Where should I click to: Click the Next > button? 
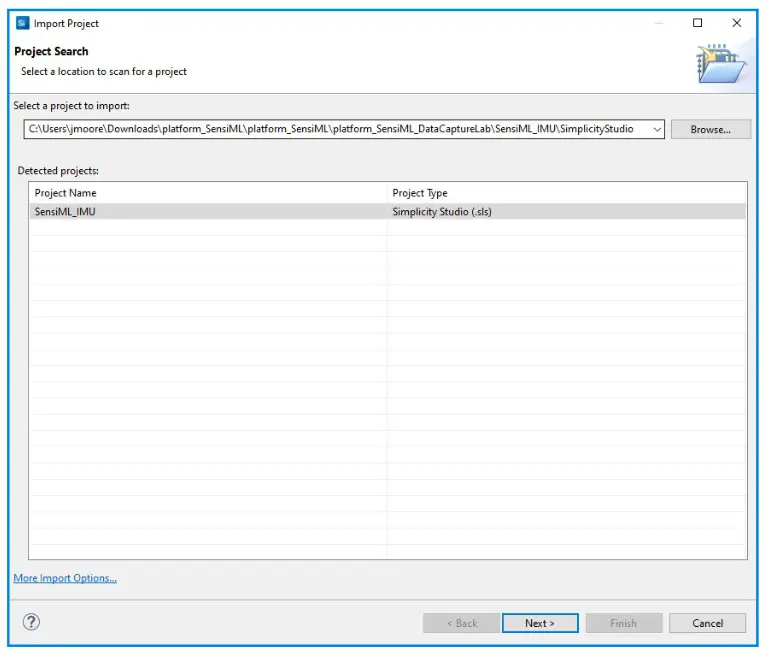[x=540, y=623]
